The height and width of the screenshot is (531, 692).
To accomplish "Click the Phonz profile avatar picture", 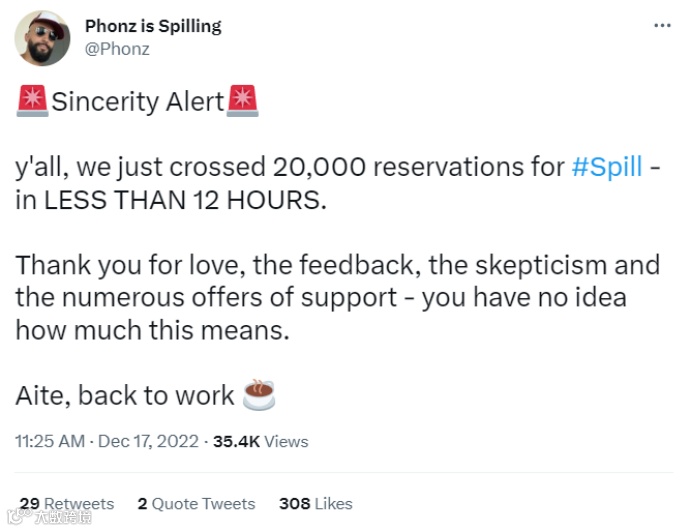I will 42,39.
